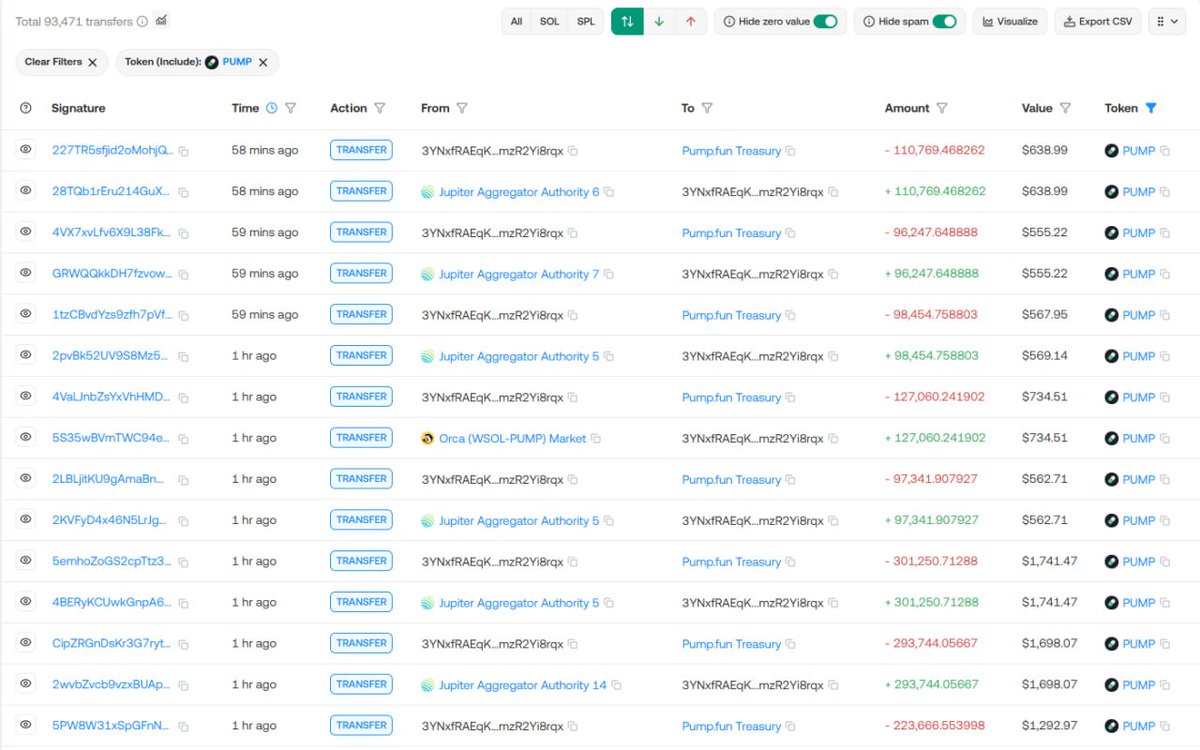Open the Value column filter funnel

(x=1065, y=108)
